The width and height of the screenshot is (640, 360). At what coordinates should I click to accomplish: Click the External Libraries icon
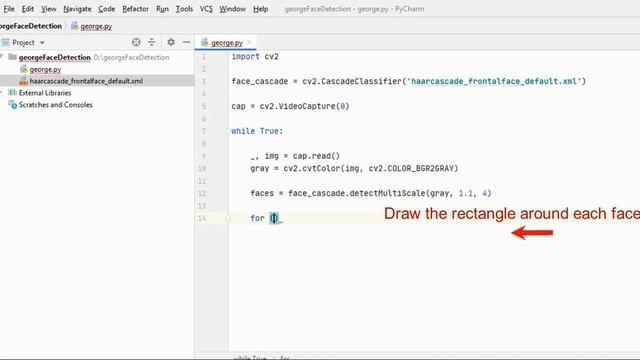coord(13,93)
